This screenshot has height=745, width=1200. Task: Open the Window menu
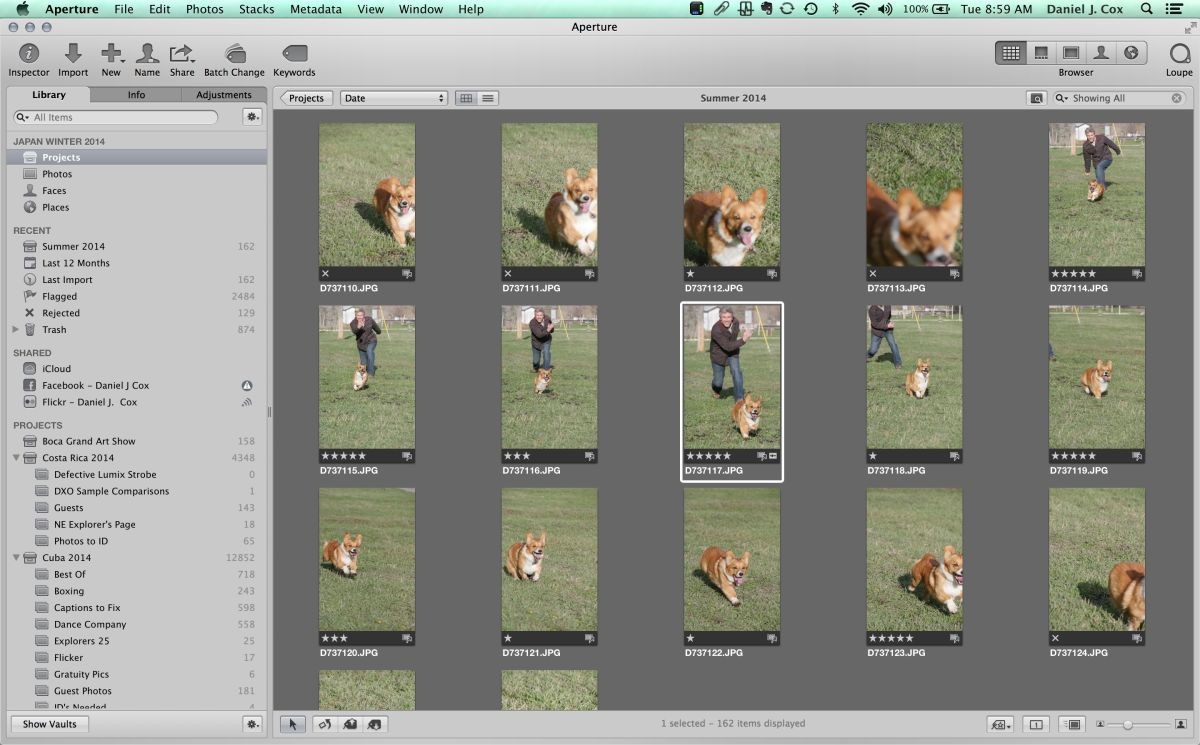point(421,9)
